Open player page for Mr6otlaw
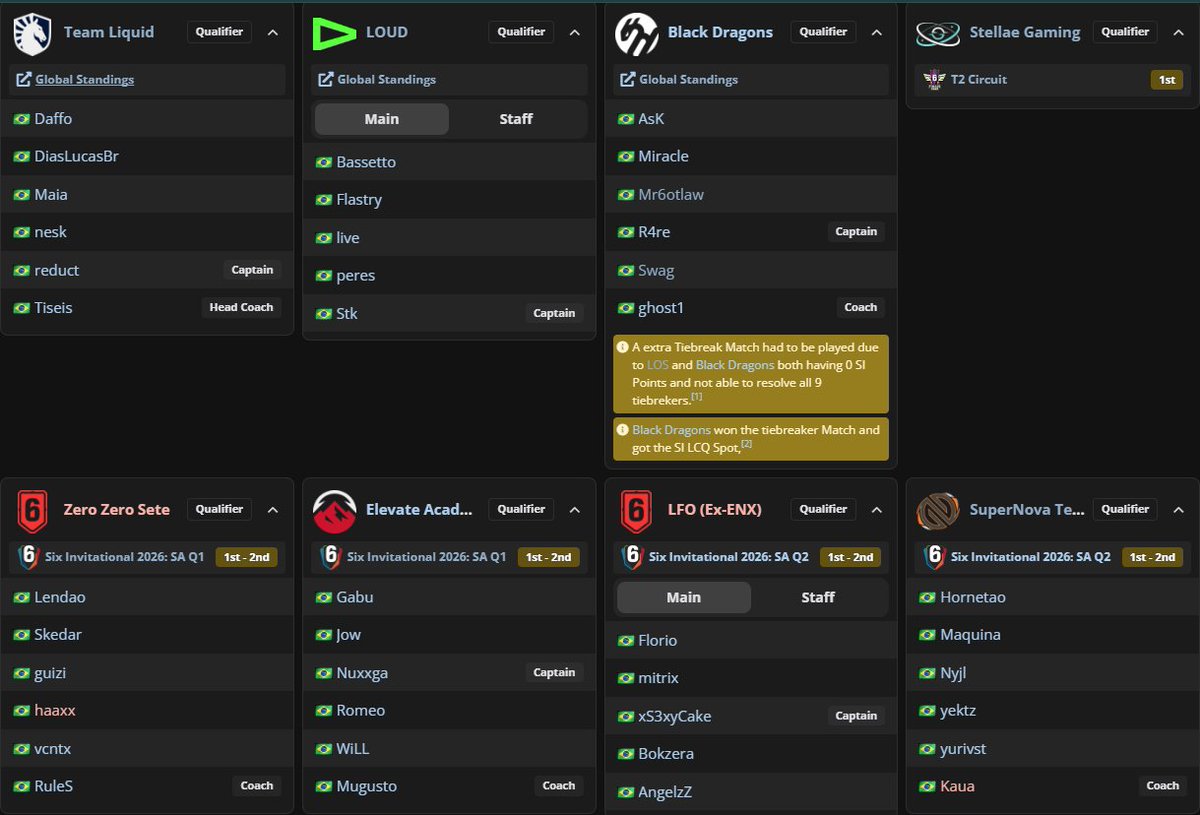 click(x=671, y=195)
